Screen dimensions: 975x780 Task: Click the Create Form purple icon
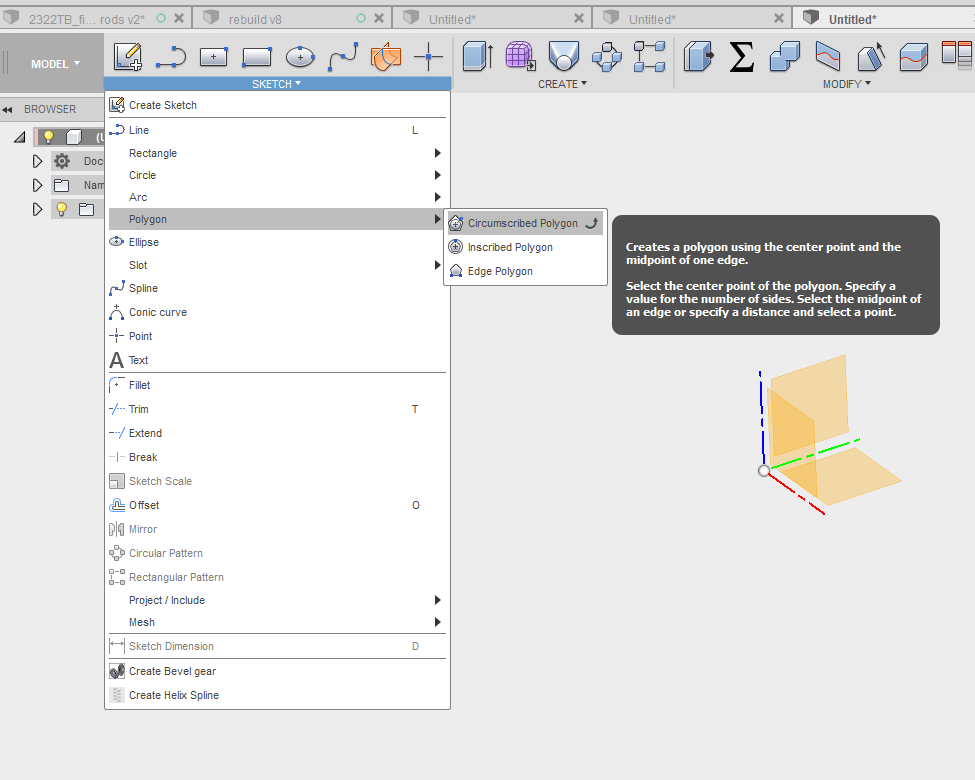pyautogui.click(x=519, y=58)
